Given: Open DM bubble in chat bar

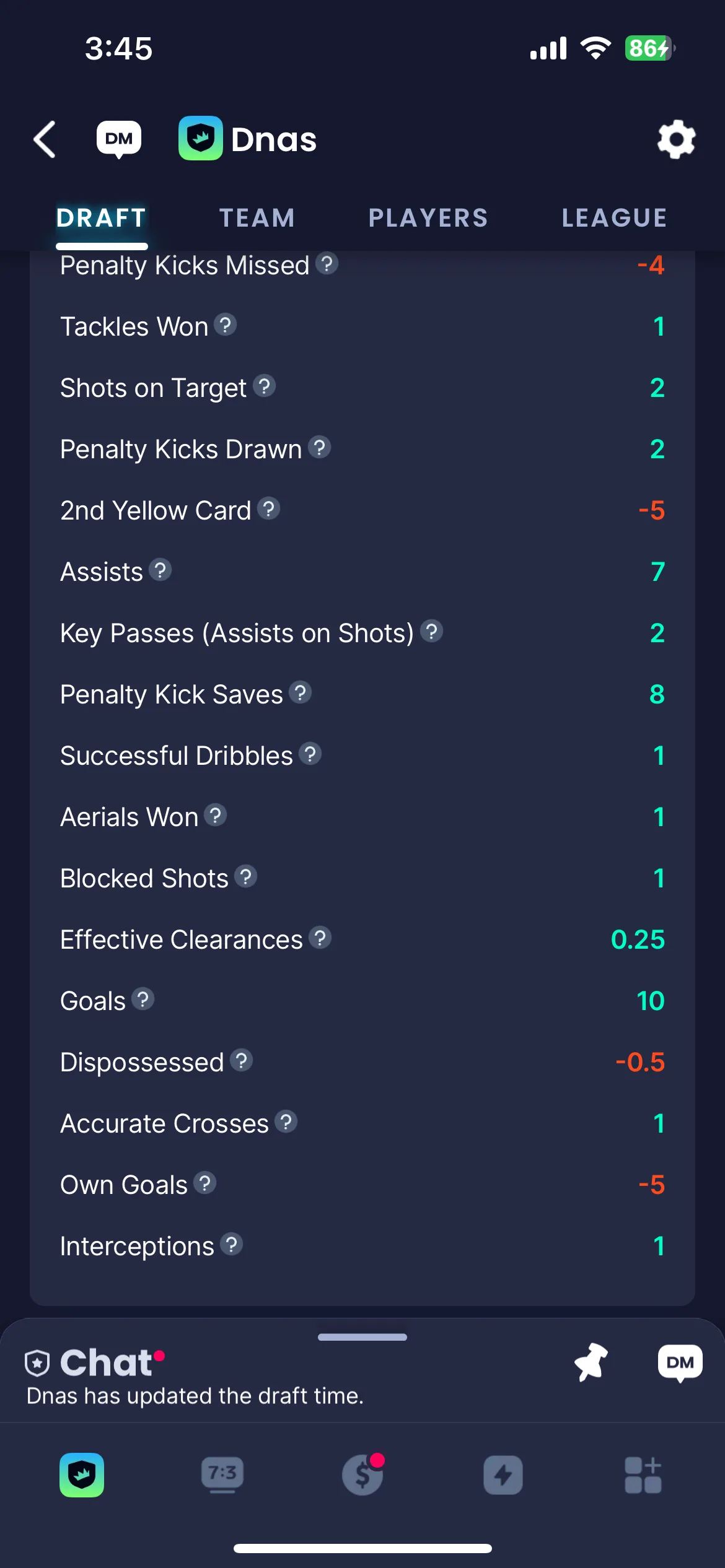Looking at the screenshot, I should [x=680, y=1363].
